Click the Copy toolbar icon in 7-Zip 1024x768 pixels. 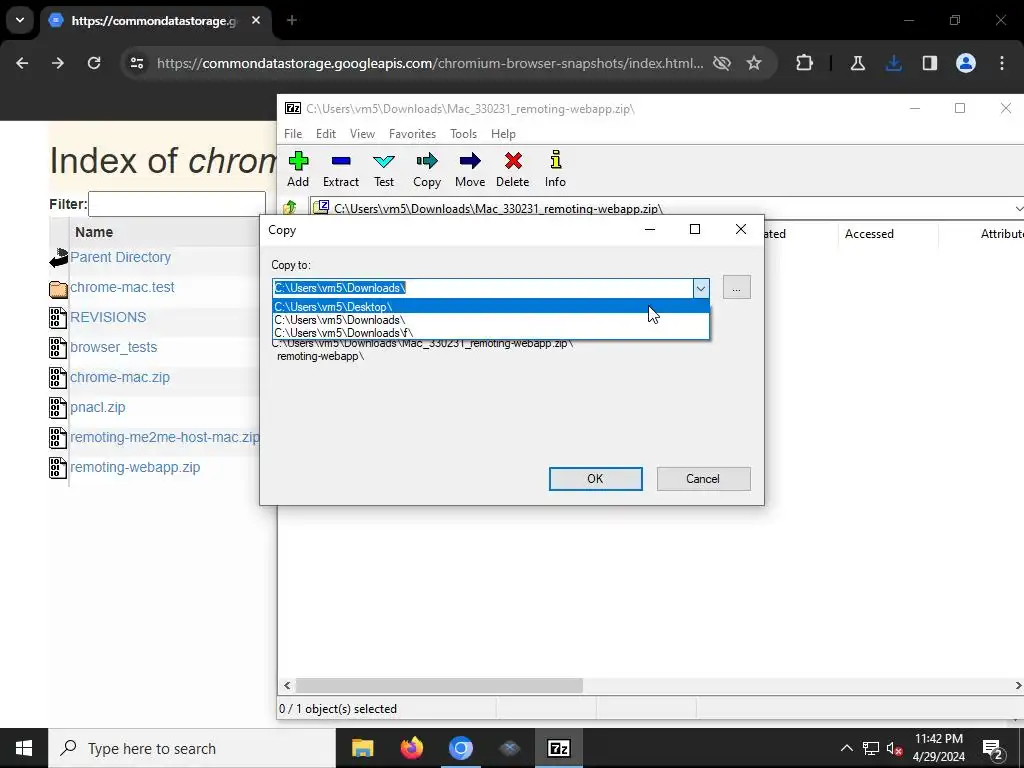click(426, 169)
